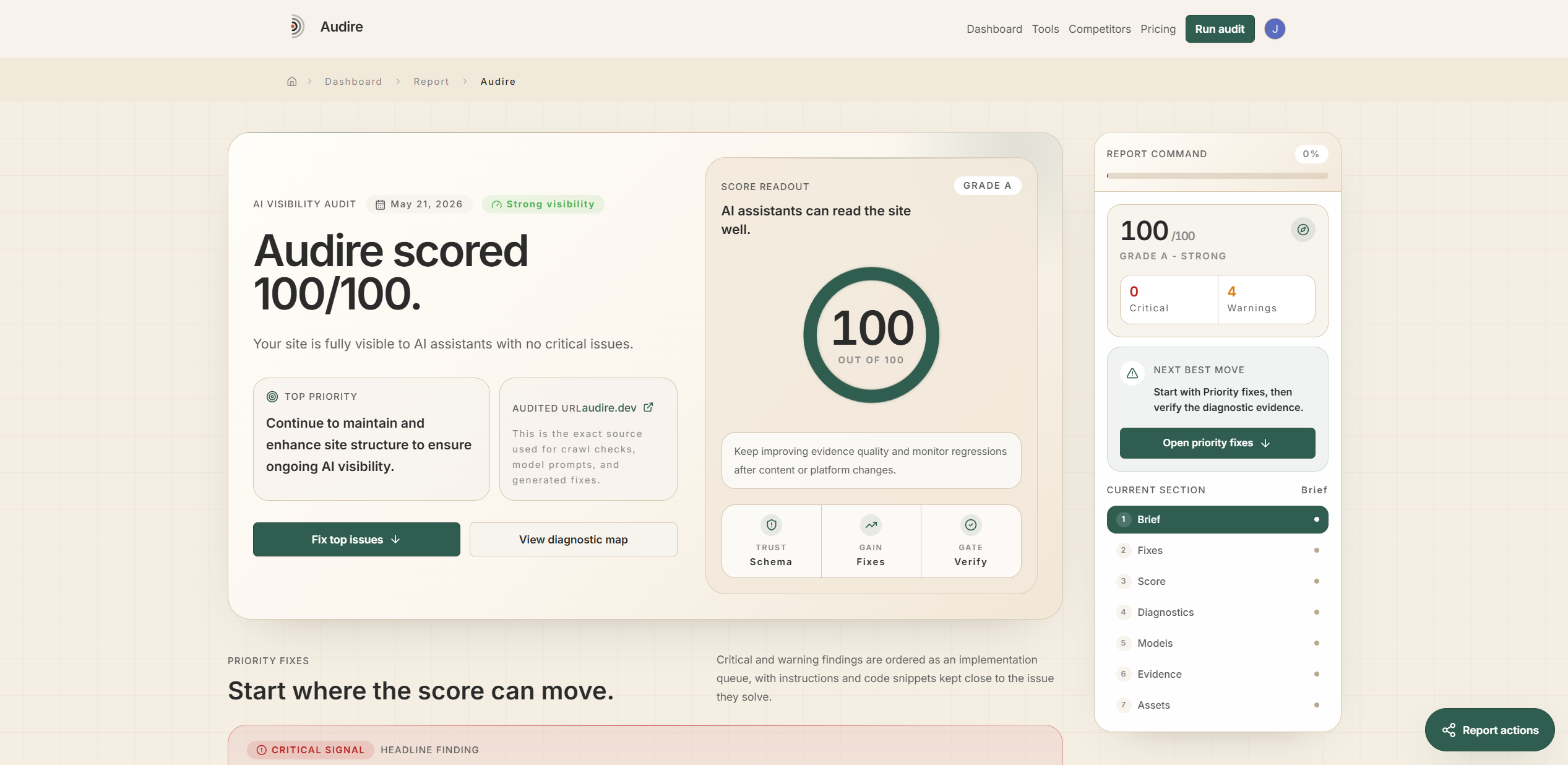Click the Report Command progress bar
The width and height of the screenshot is (1568, 765).
click(1218, 176)
